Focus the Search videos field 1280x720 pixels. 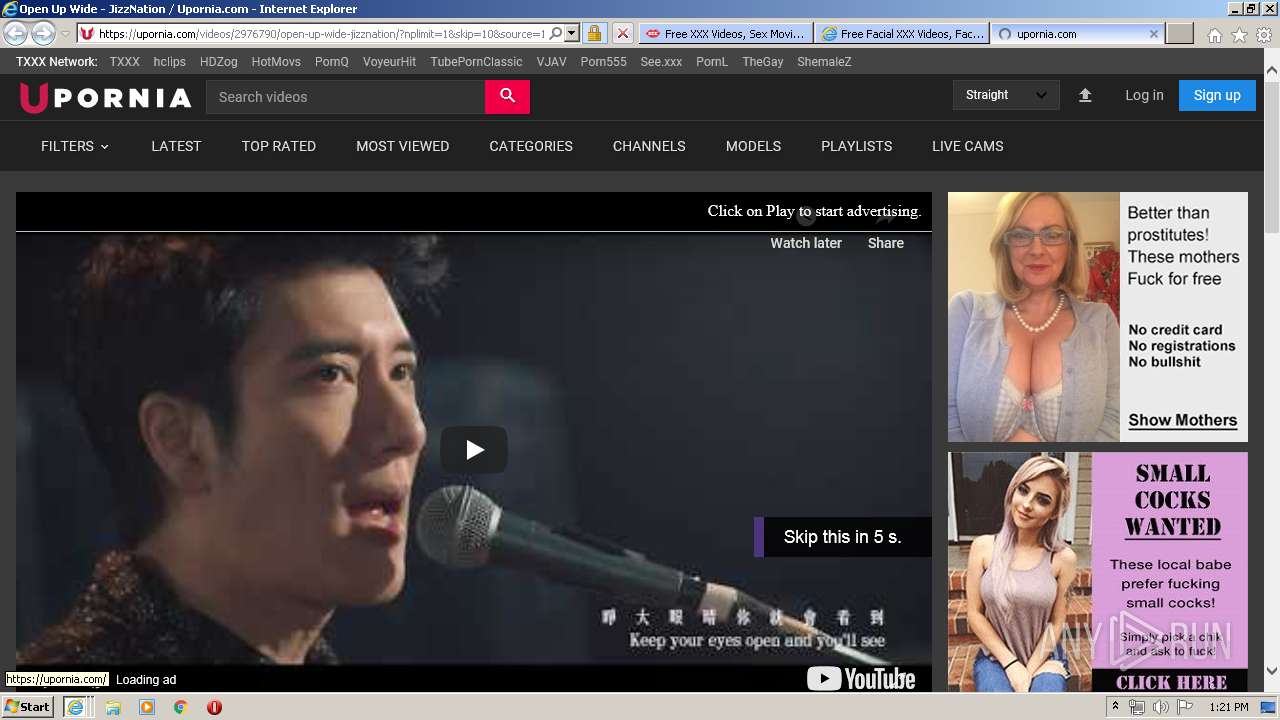[345, 97]
